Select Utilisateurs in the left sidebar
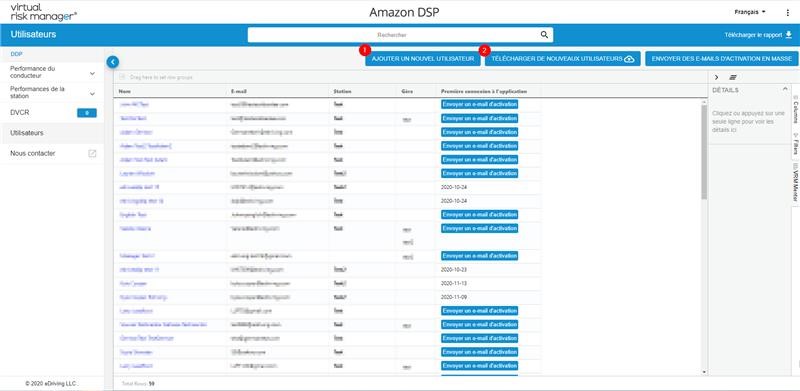The width and height of the screenshot is (800, 391). pyautogui.click(x=27, y=133)
